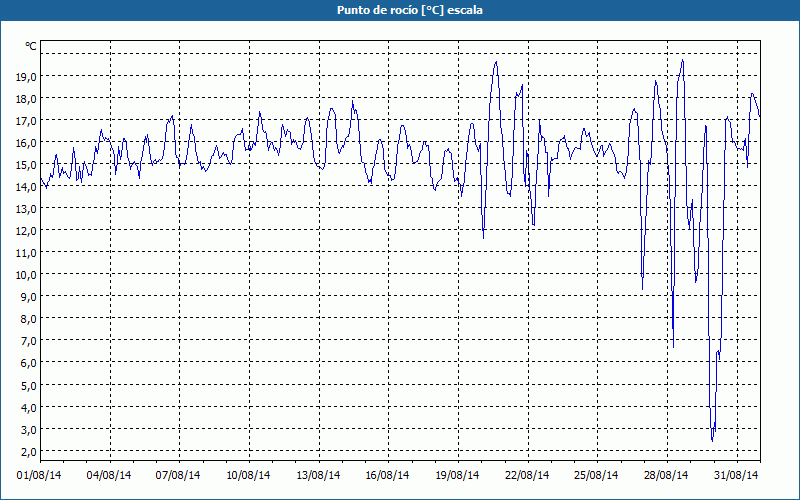The width and height of the screenshot is (800, 500).
Task: Click the 16,0 y-axis label
Action: click(x=26, y=143)
